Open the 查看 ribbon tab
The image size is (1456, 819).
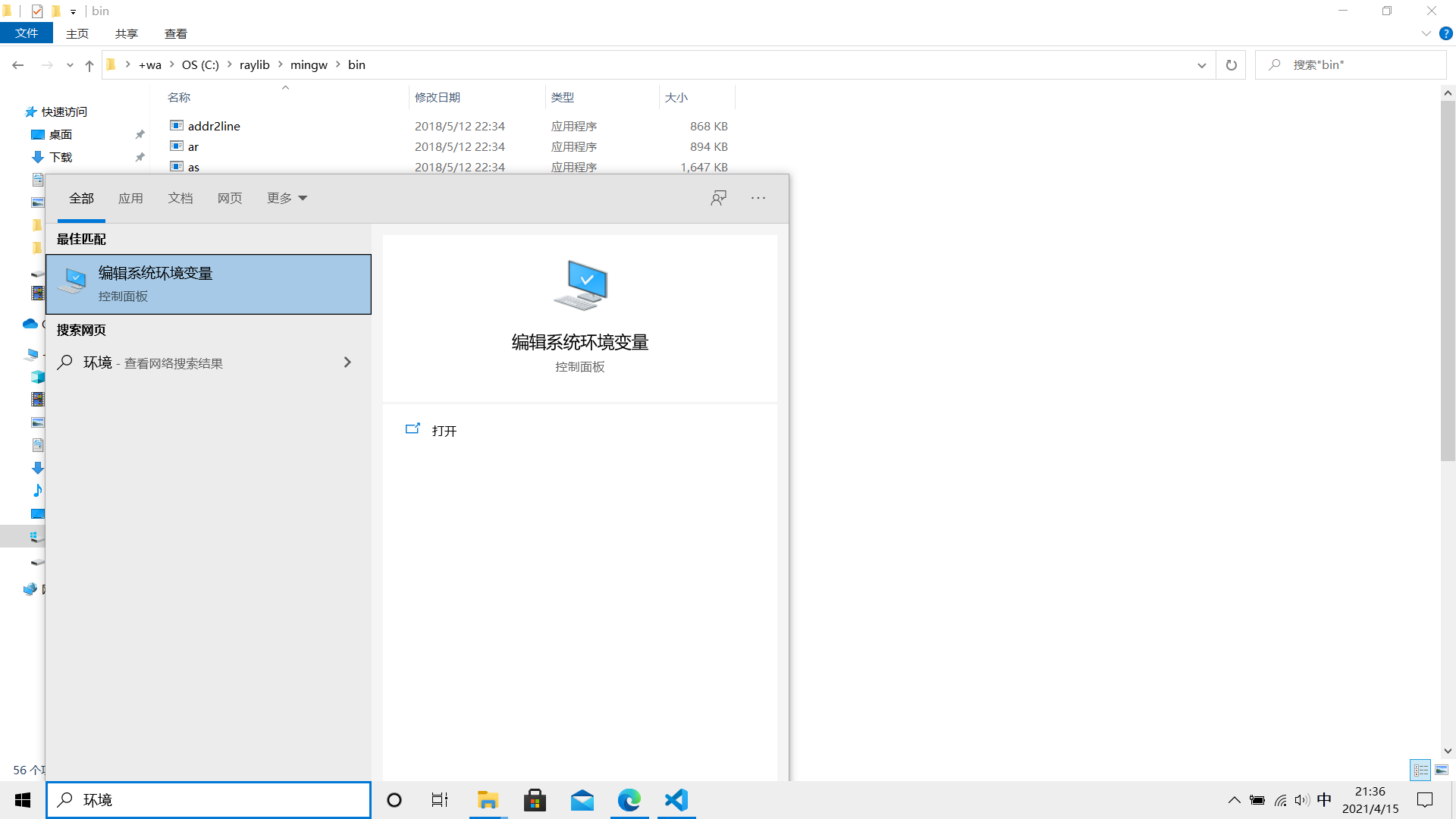(x=175, y=33)
